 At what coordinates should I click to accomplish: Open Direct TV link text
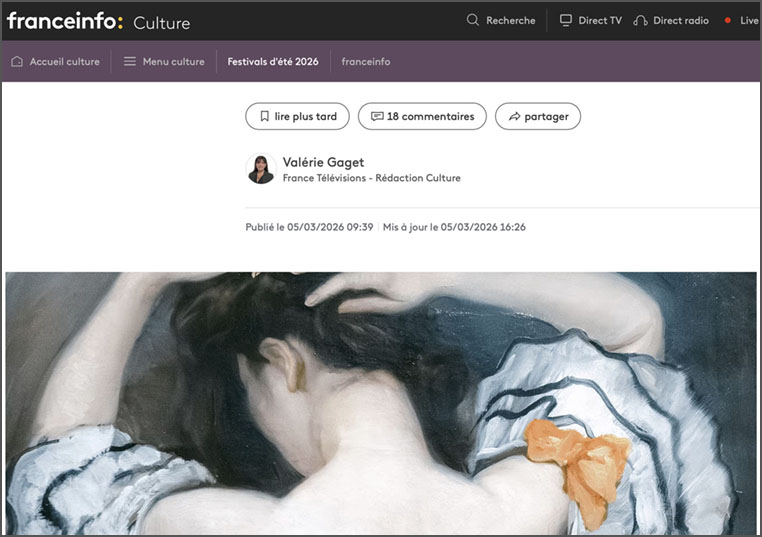tap(600, 20)
